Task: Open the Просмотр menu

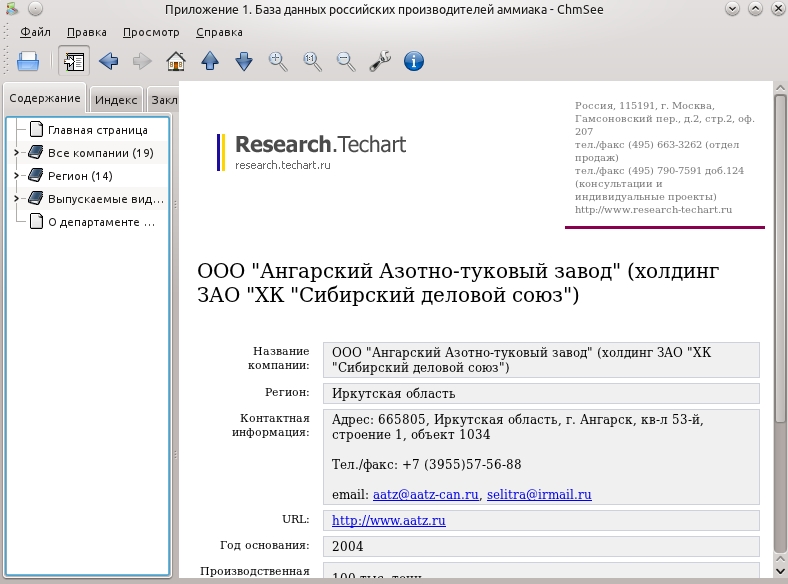Action: [151, 32]
